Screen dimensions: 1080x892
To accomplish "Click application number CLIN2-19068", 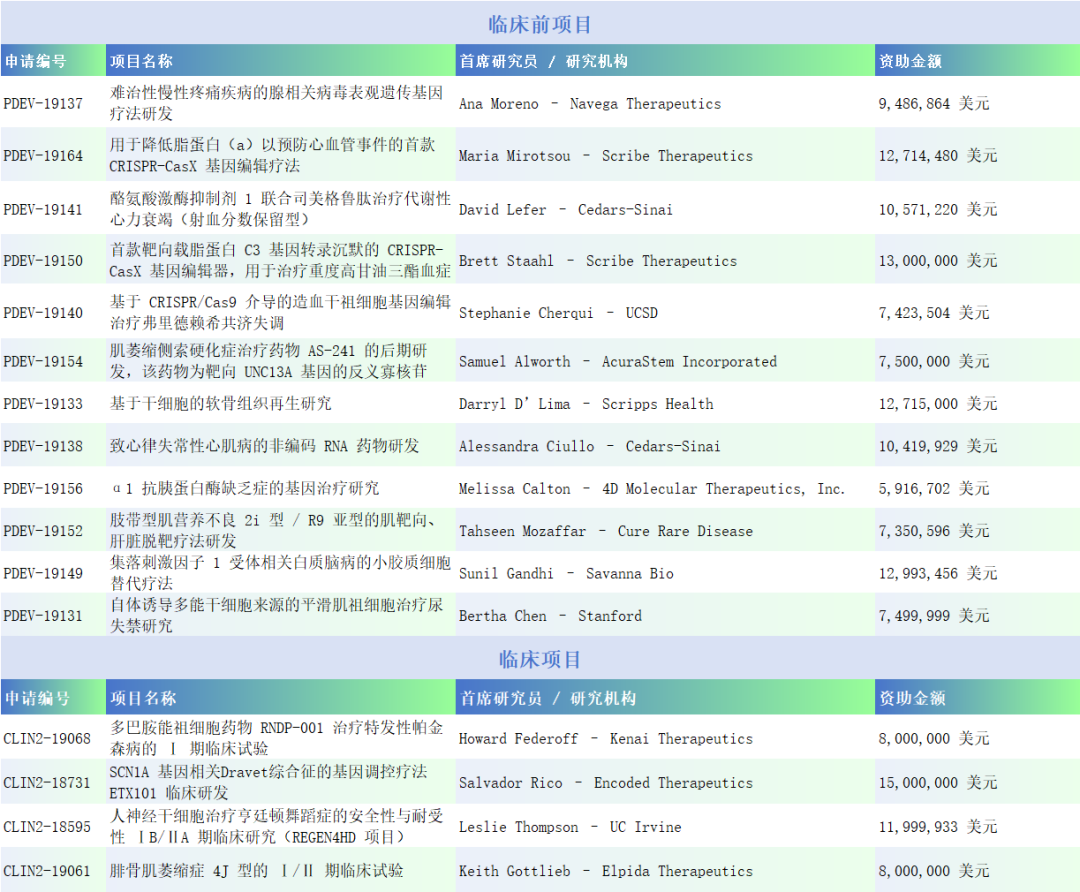I will pyautogui.click(x=47, y=739).
